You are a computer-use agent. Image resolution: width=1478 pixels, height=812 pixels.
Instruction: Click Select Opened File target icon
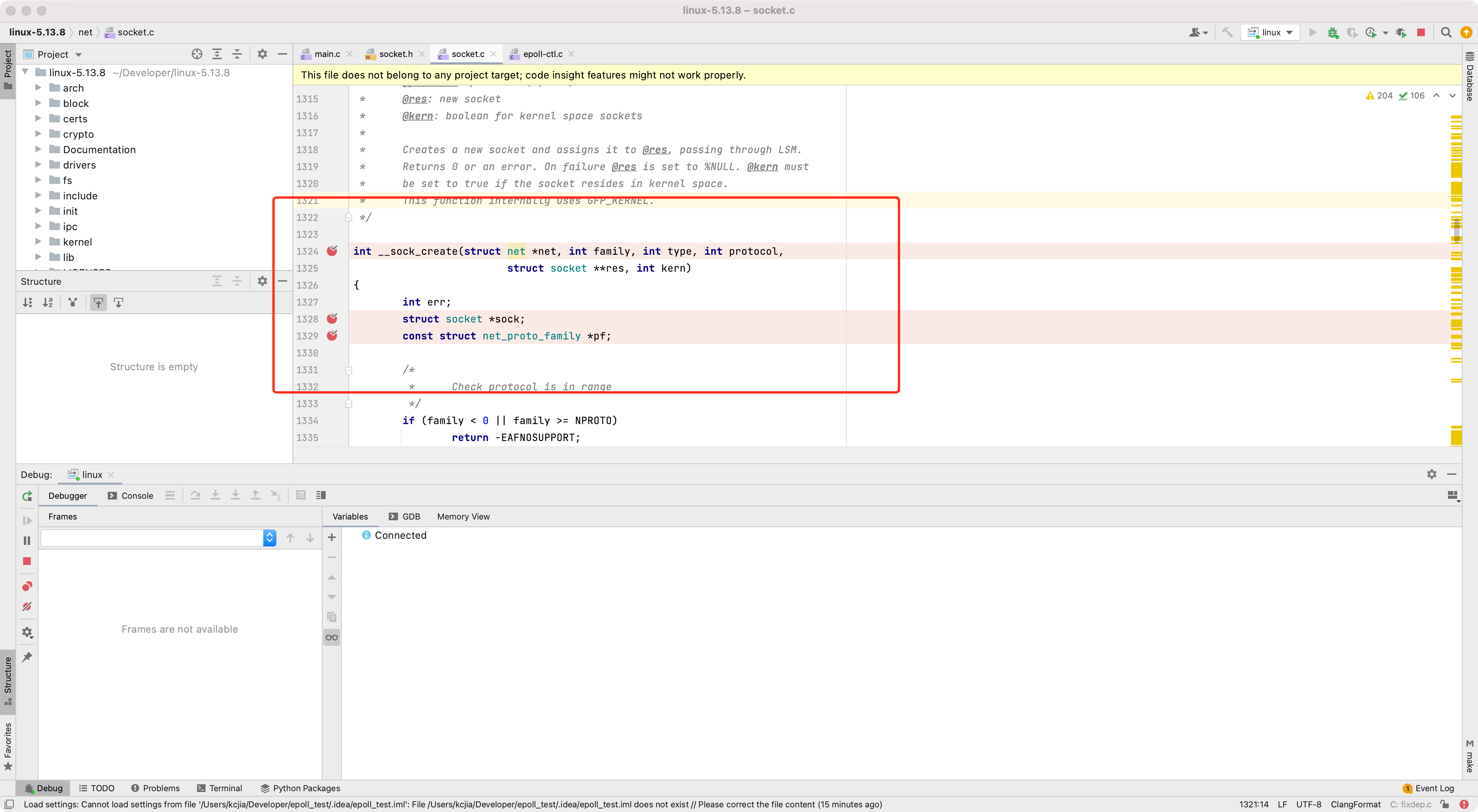197,54
